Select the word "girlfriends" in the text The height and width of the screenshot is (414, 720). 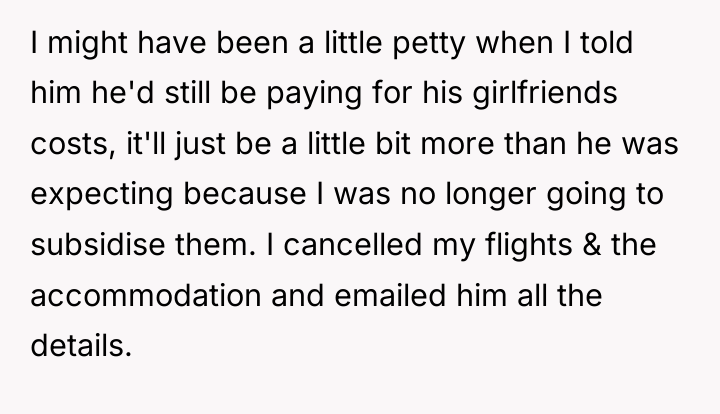pos(545,94)
